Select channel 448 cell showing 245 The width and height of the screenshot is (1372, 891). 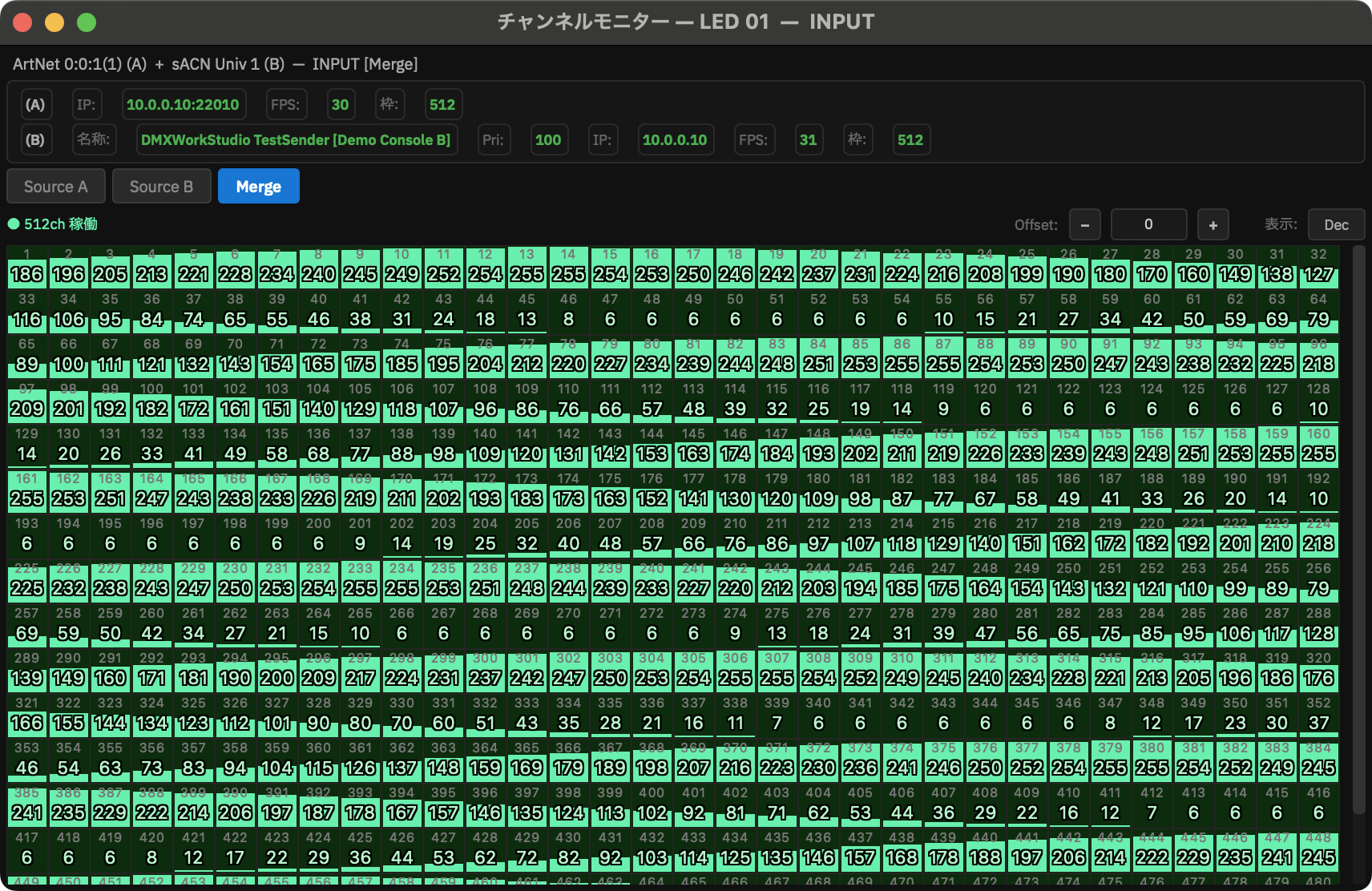(x=1319, y=850)
